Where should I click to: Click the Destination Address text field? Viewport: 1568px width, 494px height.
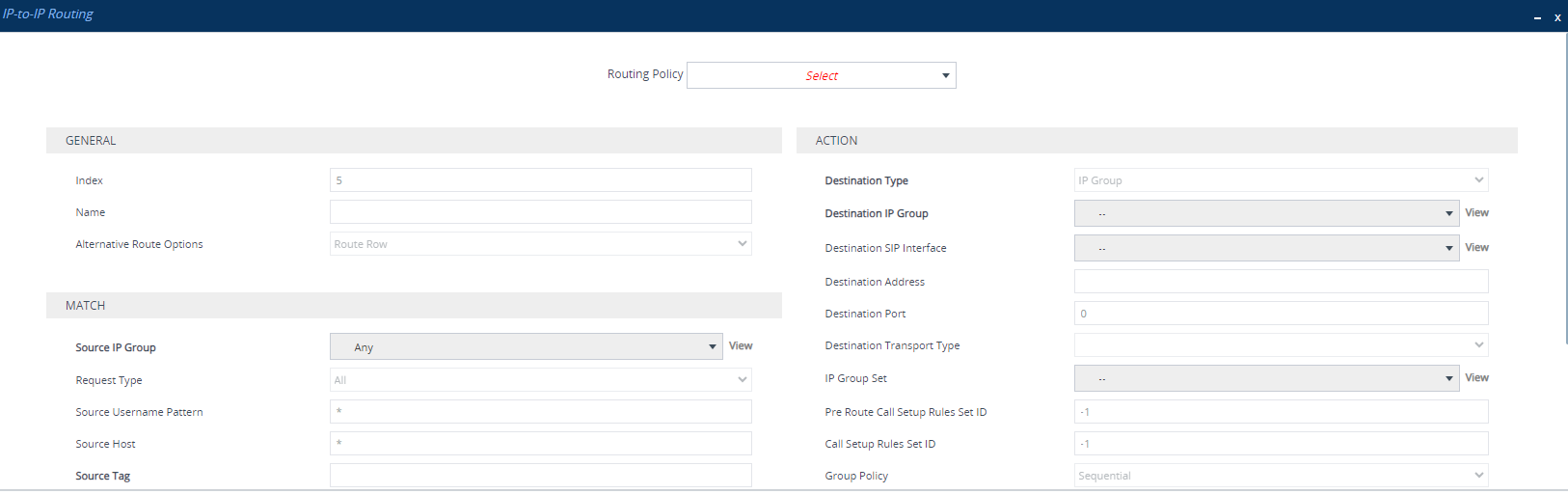(1281, 282)
